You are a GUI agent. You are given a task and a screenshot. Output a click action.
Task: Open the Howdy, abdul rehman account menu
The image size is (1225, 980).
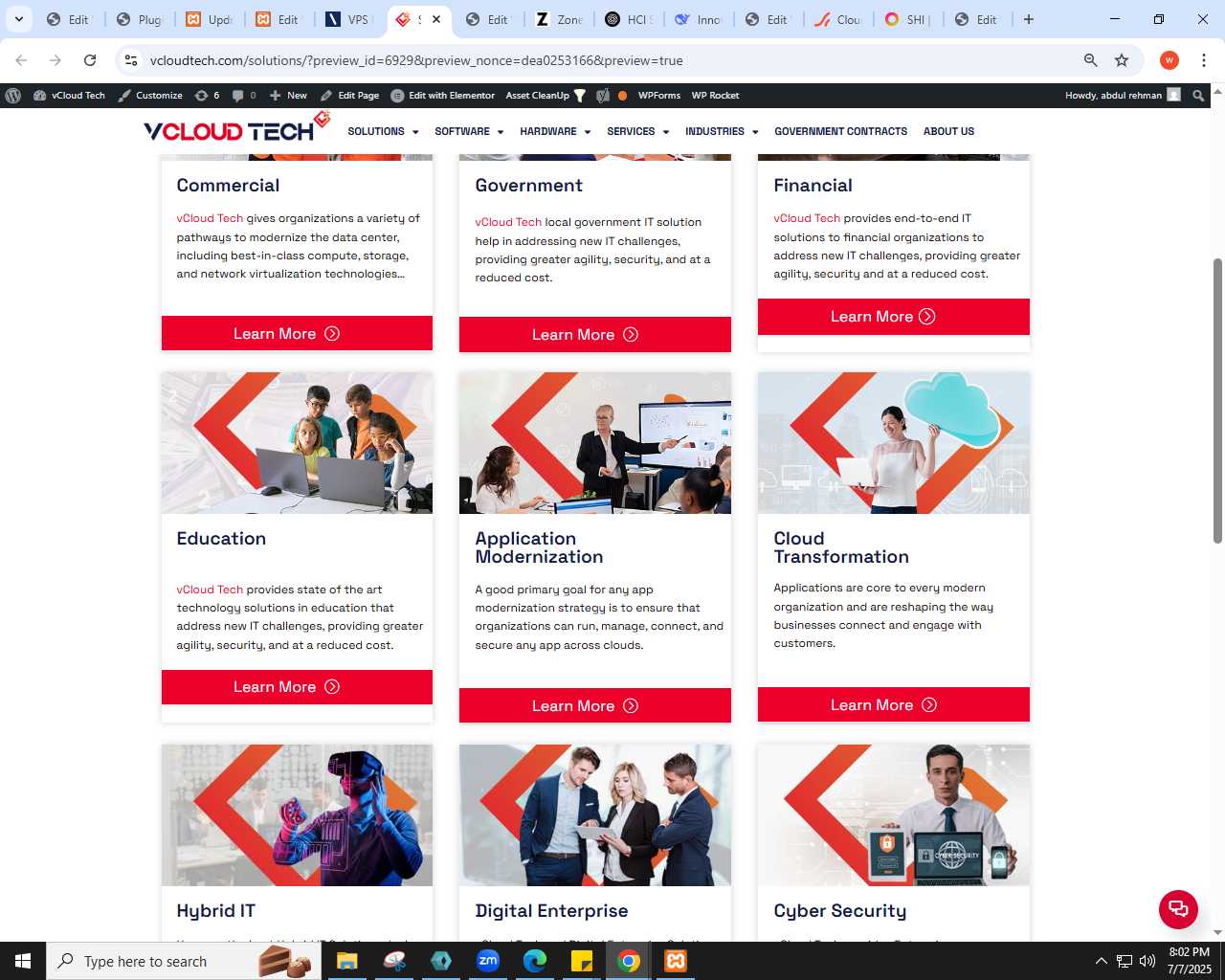(1123, 96)
